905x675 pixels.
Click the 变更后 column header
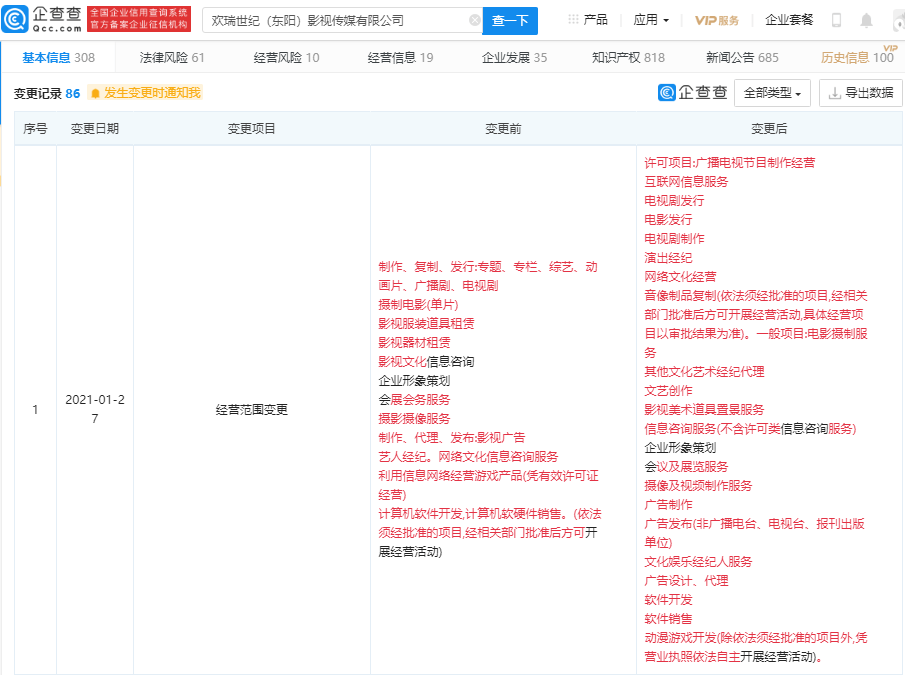pos(769,129)
